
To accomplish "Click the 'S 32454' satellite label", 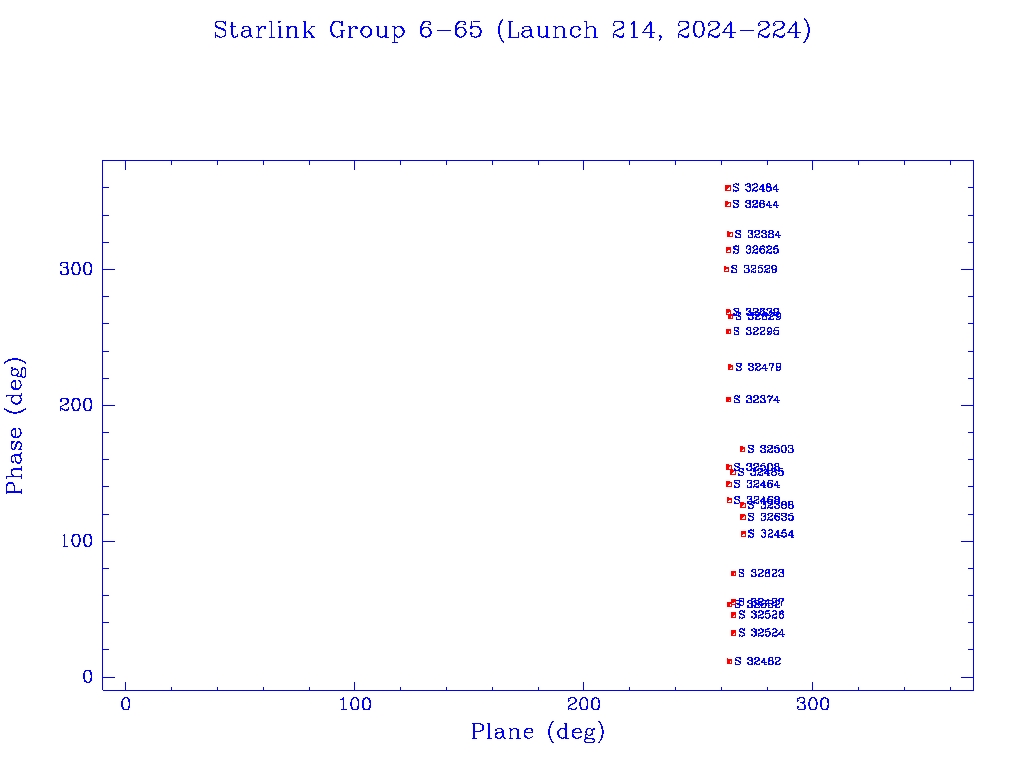I will [771, 534].
